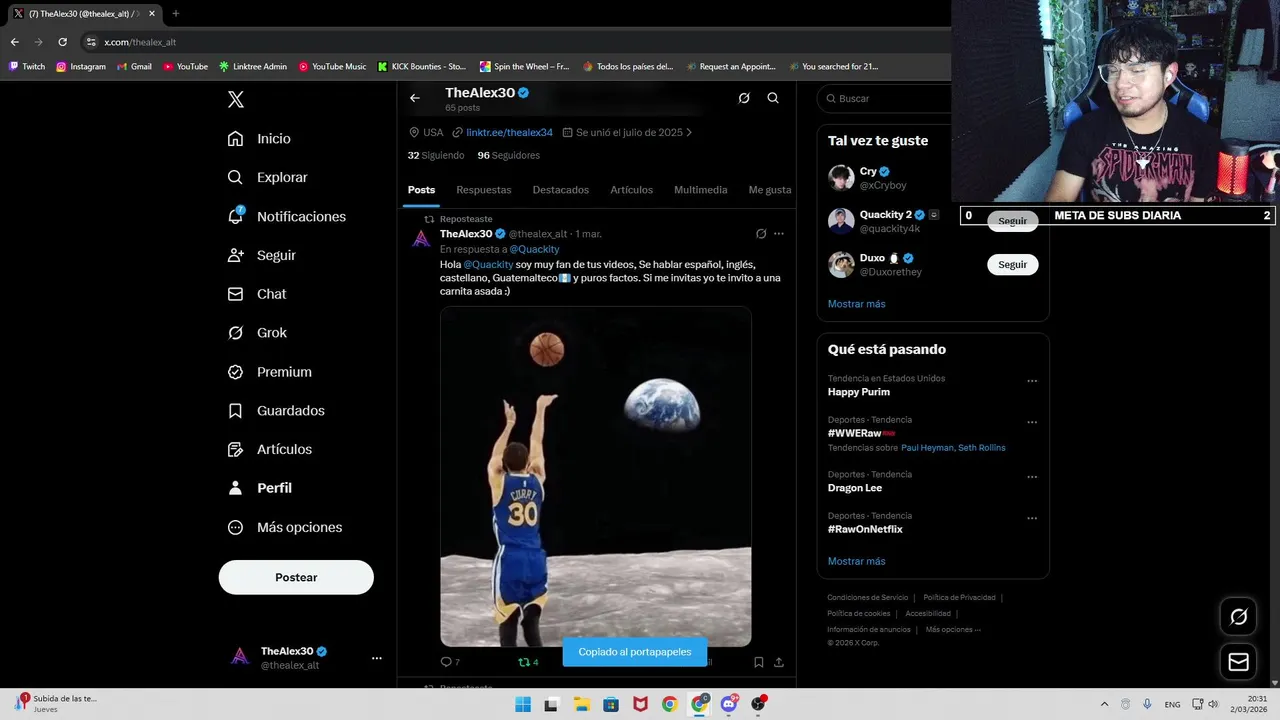Image resolution: width=1280 pixels, height=720 pixels.
Task: Open a new Chrome tab
Action: pos(176,14)
